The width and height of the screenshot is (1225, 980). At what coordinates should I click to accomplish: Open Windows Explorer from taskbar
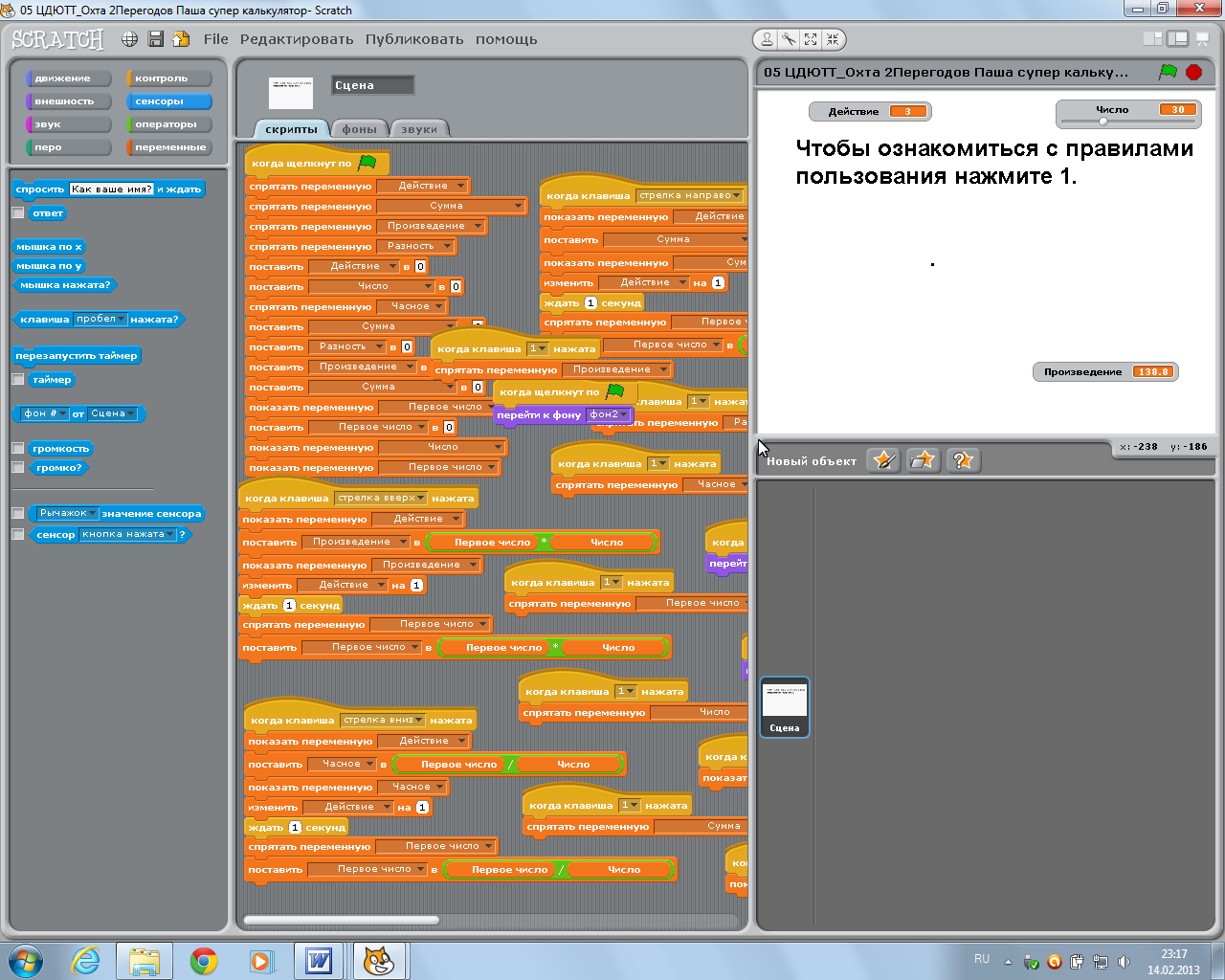click(x=145, y=961)
